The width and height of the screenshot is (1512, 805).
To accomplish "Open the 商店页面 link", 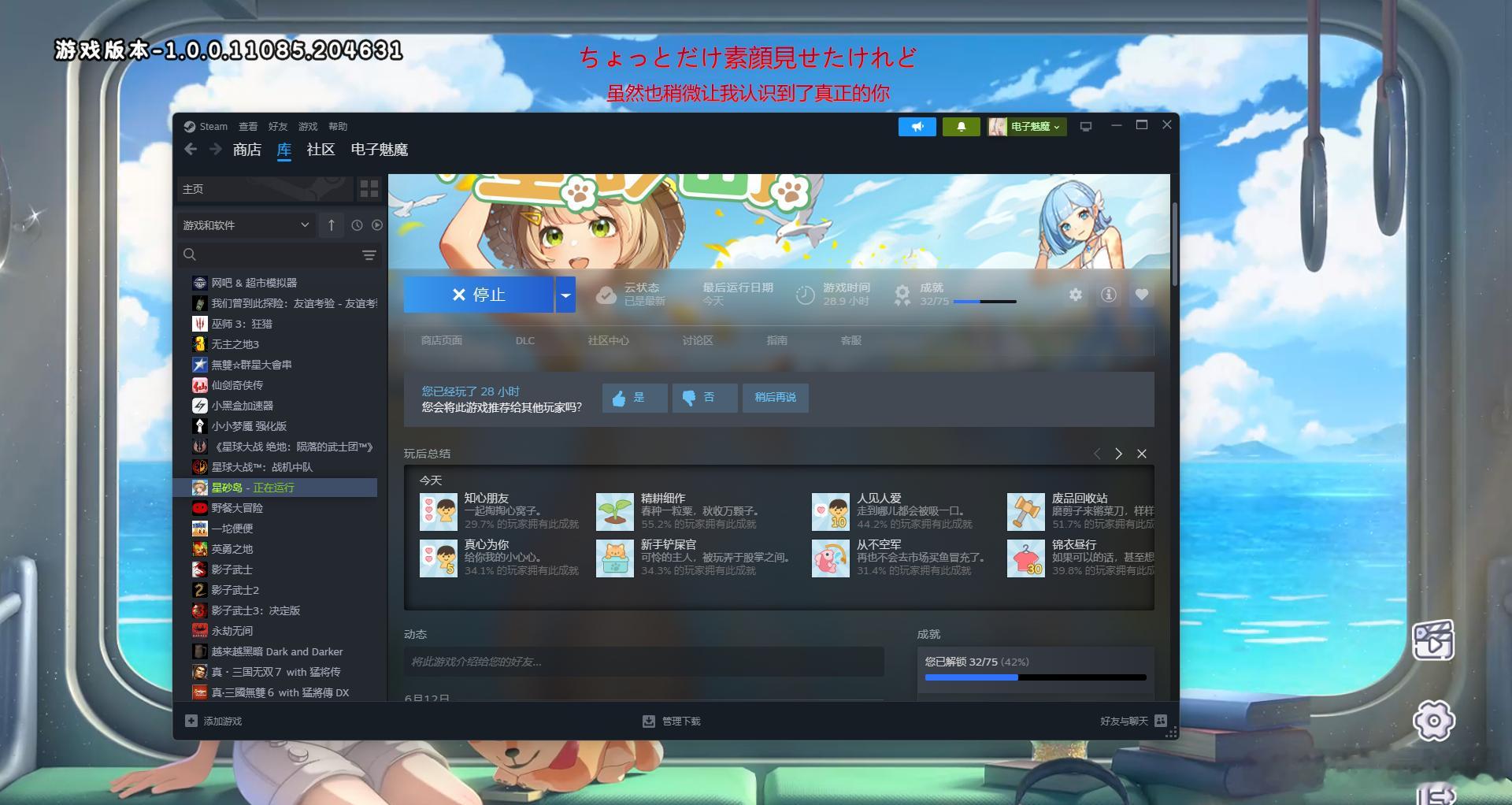I will (x=442, y=340).
